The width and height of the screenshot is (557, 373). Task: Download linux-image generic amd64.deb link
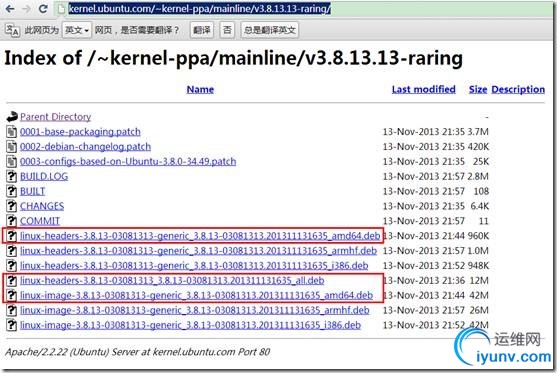196,295
